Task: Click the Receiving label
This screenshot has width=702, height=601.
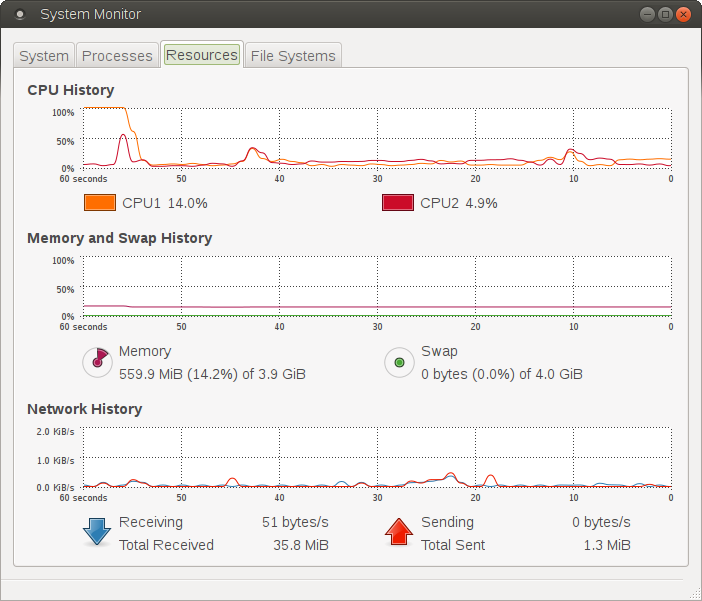Action: coord(151,523)
